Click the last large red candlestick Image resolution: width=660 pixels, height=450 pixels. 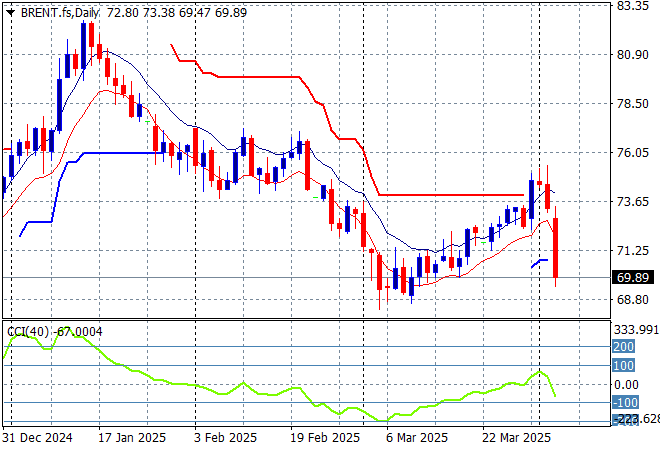click(556, 248)
